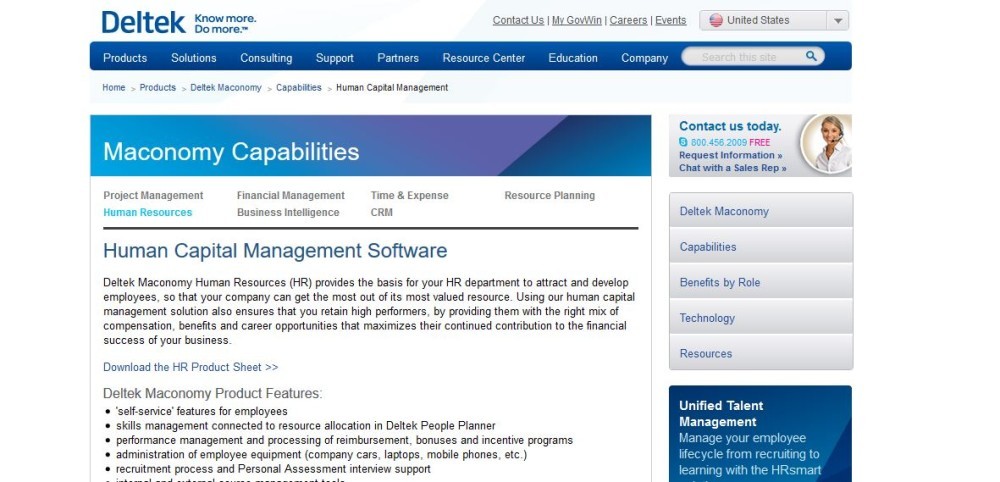
Task: Click the Capabilities breadcrumb
Action: coord(298,88)
